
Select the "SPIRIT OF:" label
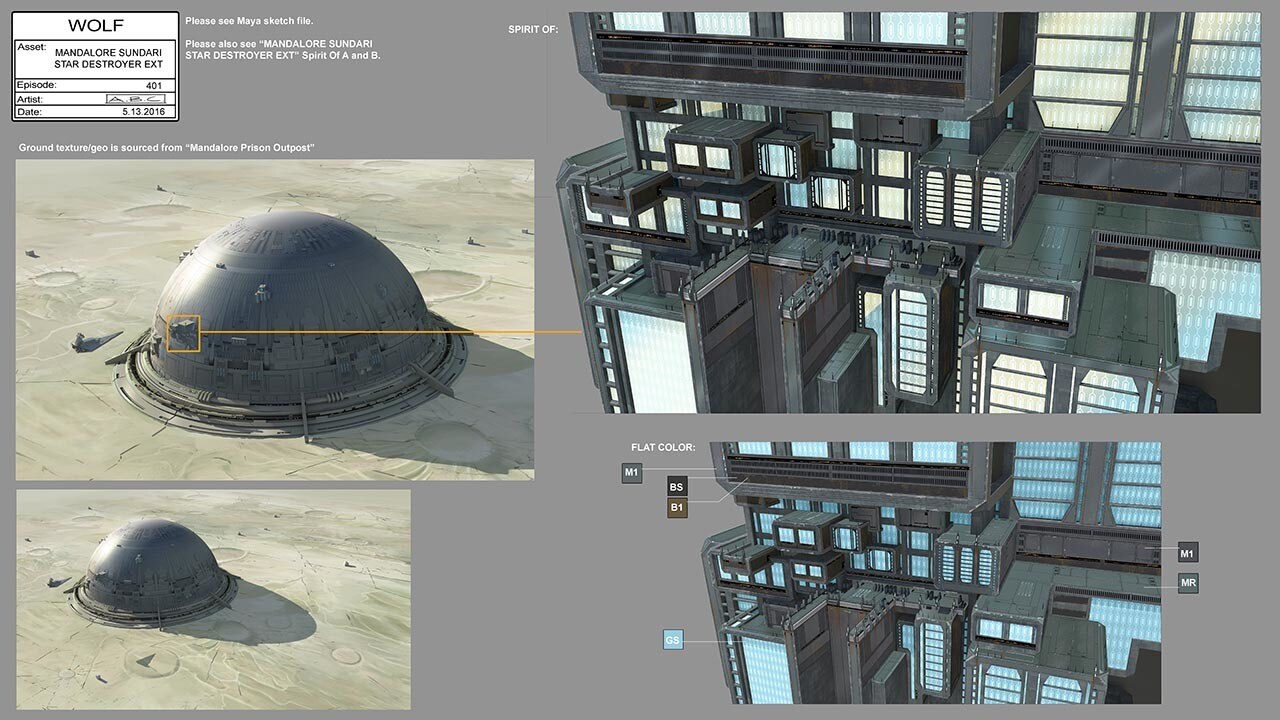point(533,30)
